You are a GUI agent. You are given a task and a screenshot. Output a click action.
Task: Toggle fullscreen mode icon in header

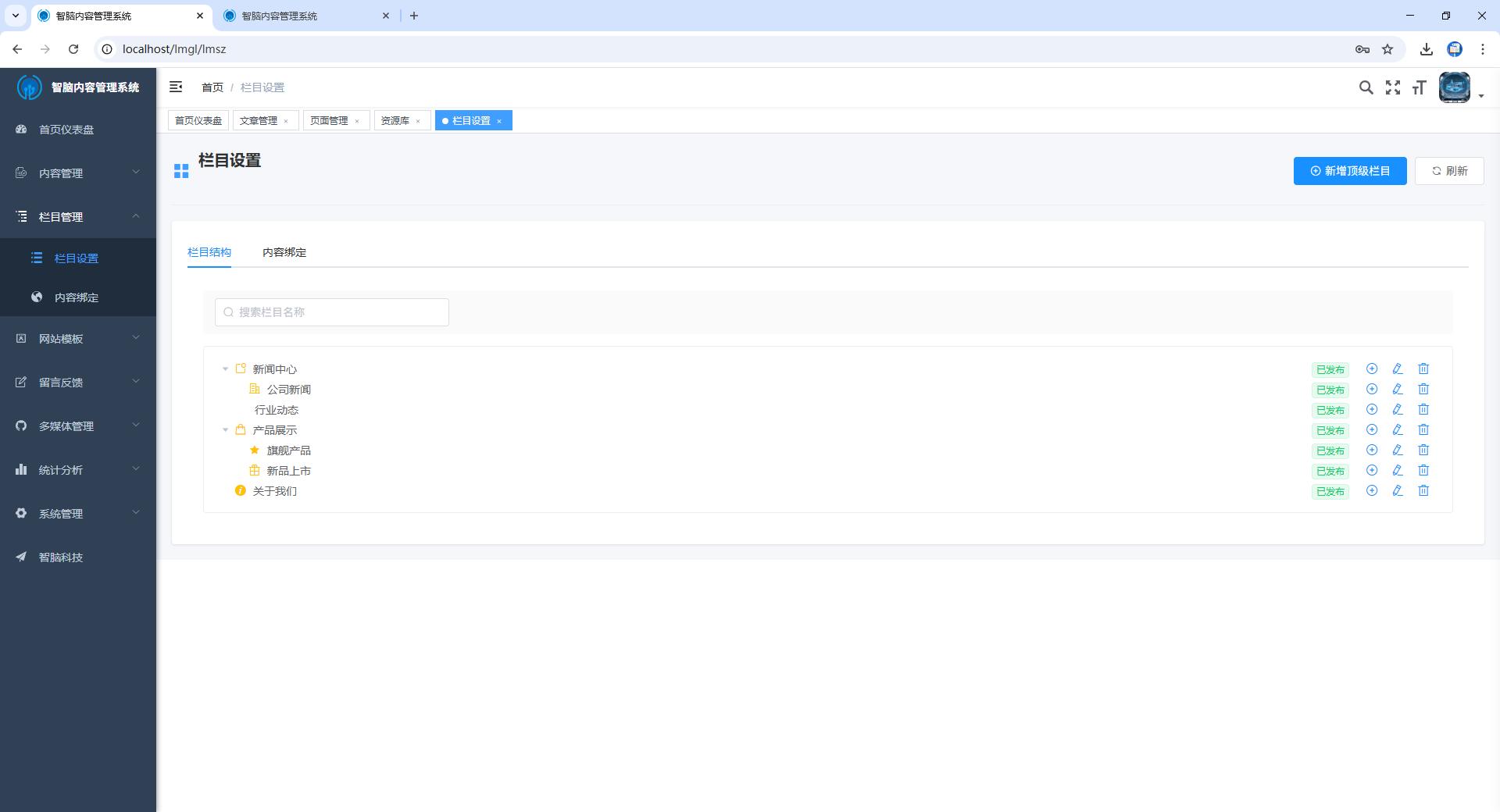tap(1392, 87)
